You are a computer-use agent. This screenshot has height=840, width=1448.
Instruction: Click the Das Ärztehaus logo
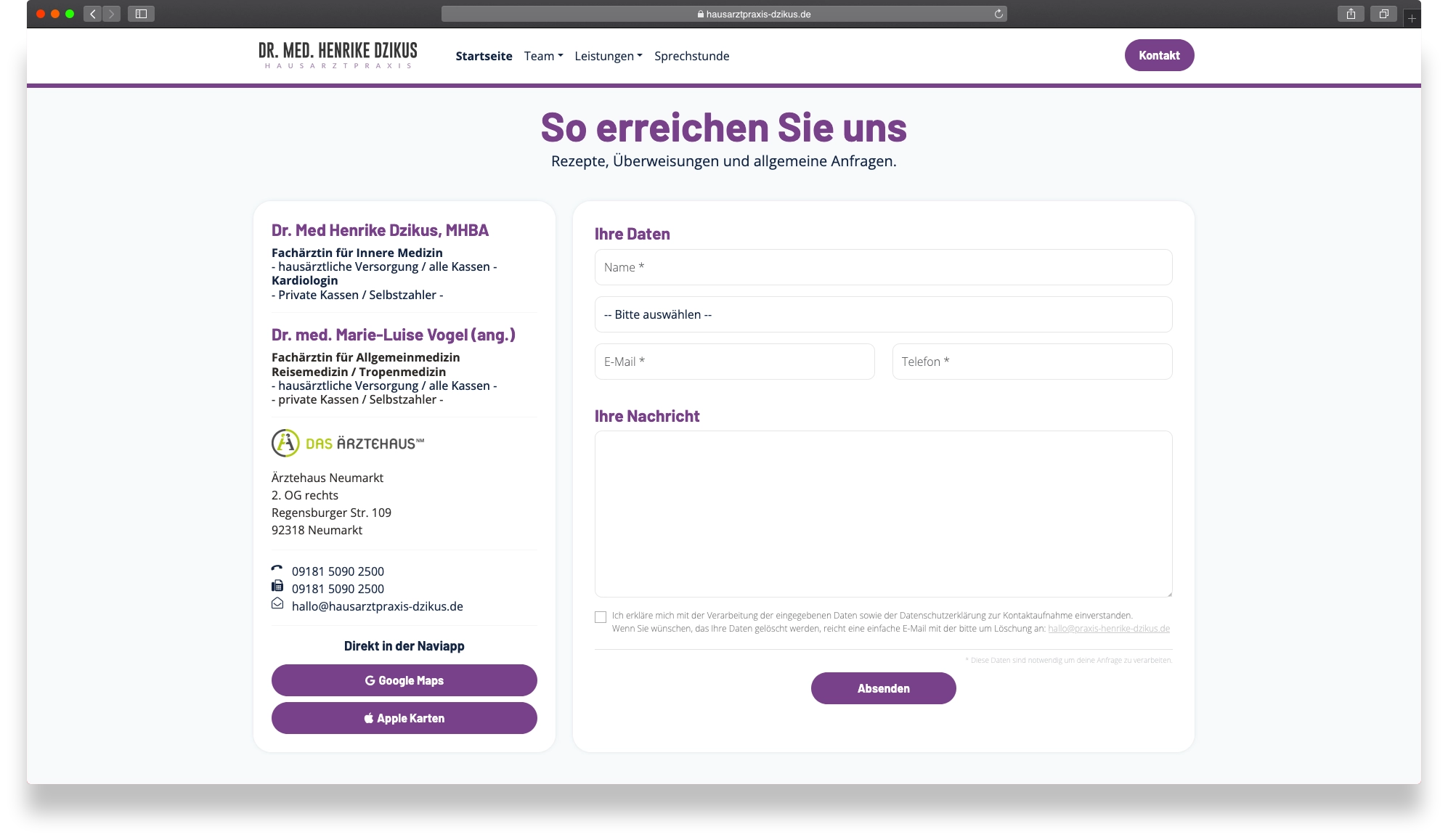point(348,443)
